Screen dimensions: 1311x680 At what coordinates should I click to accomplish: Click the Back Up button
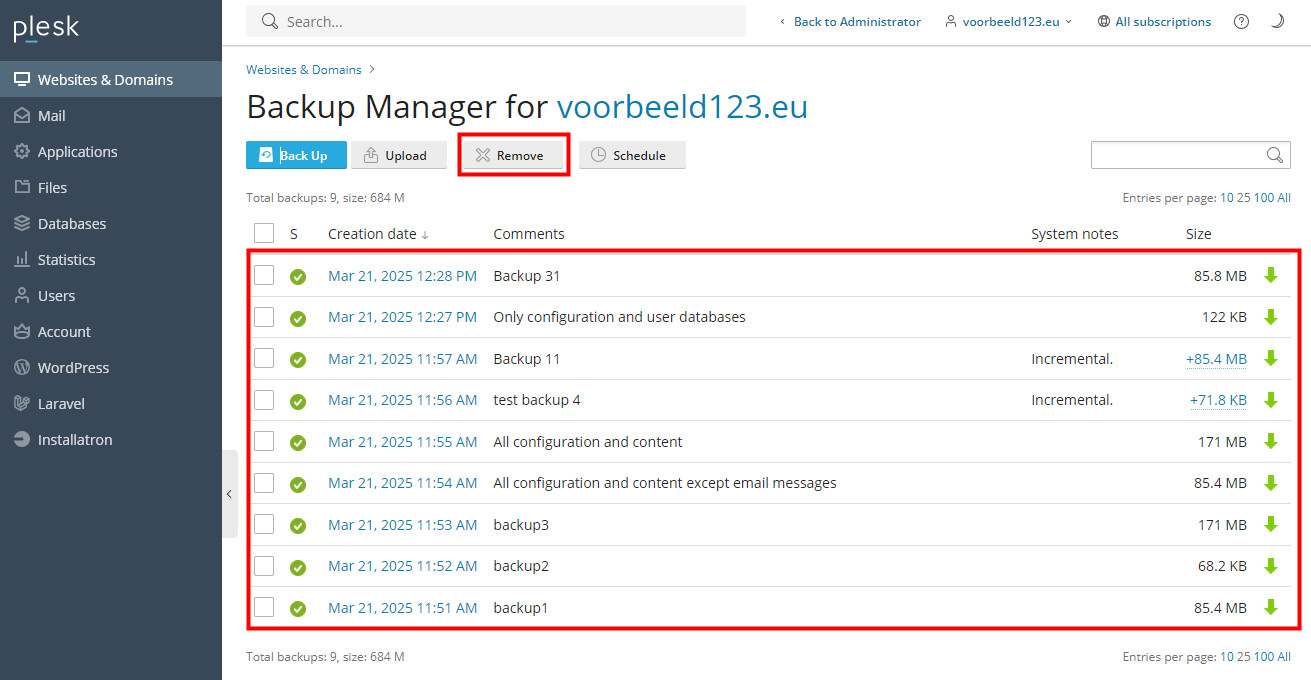pos(296,155)
